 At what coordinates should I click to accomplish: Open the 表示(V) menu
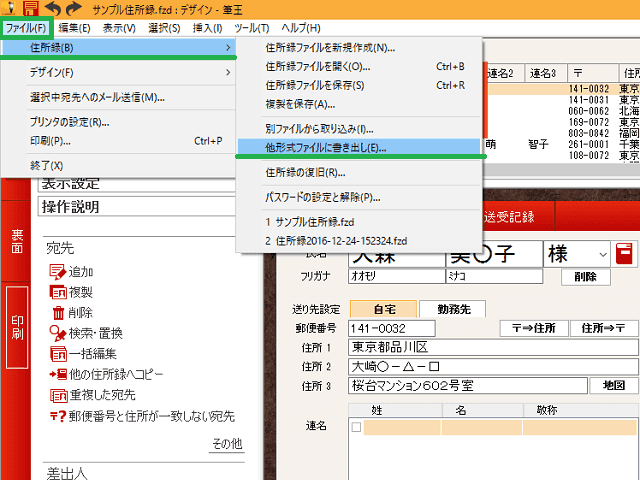point(119,28)
